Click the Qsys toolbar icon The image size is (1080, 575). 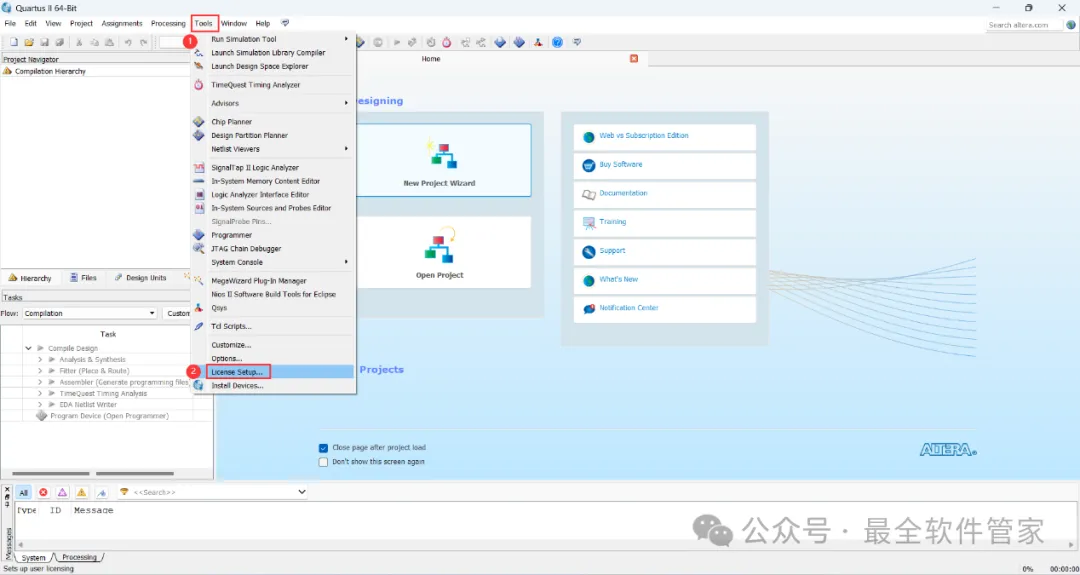pyautogui.click(x=537, y=42)
